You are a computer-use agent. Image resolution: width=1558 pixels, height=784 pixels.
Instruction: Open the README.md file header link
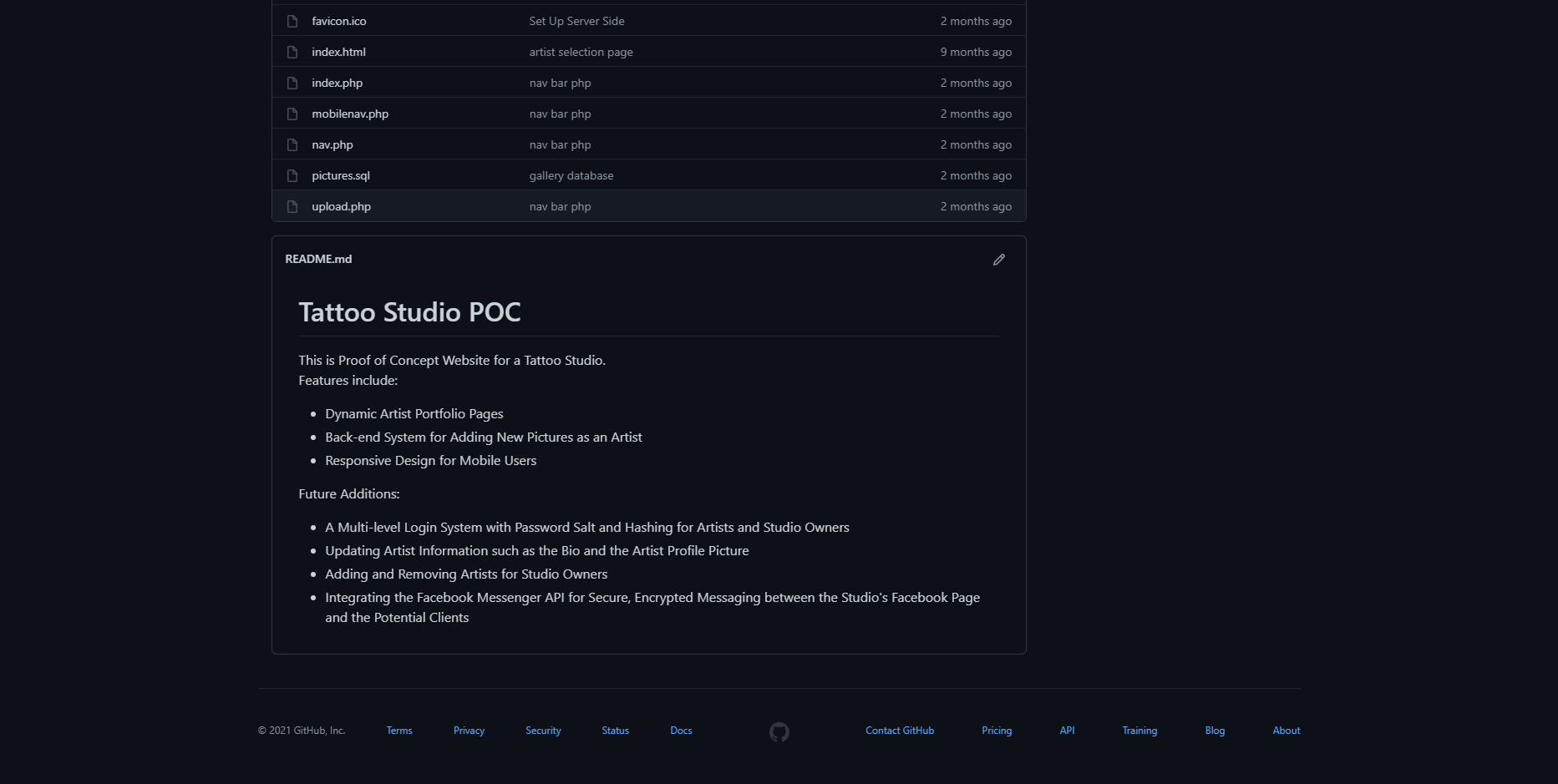pos(318,259)
